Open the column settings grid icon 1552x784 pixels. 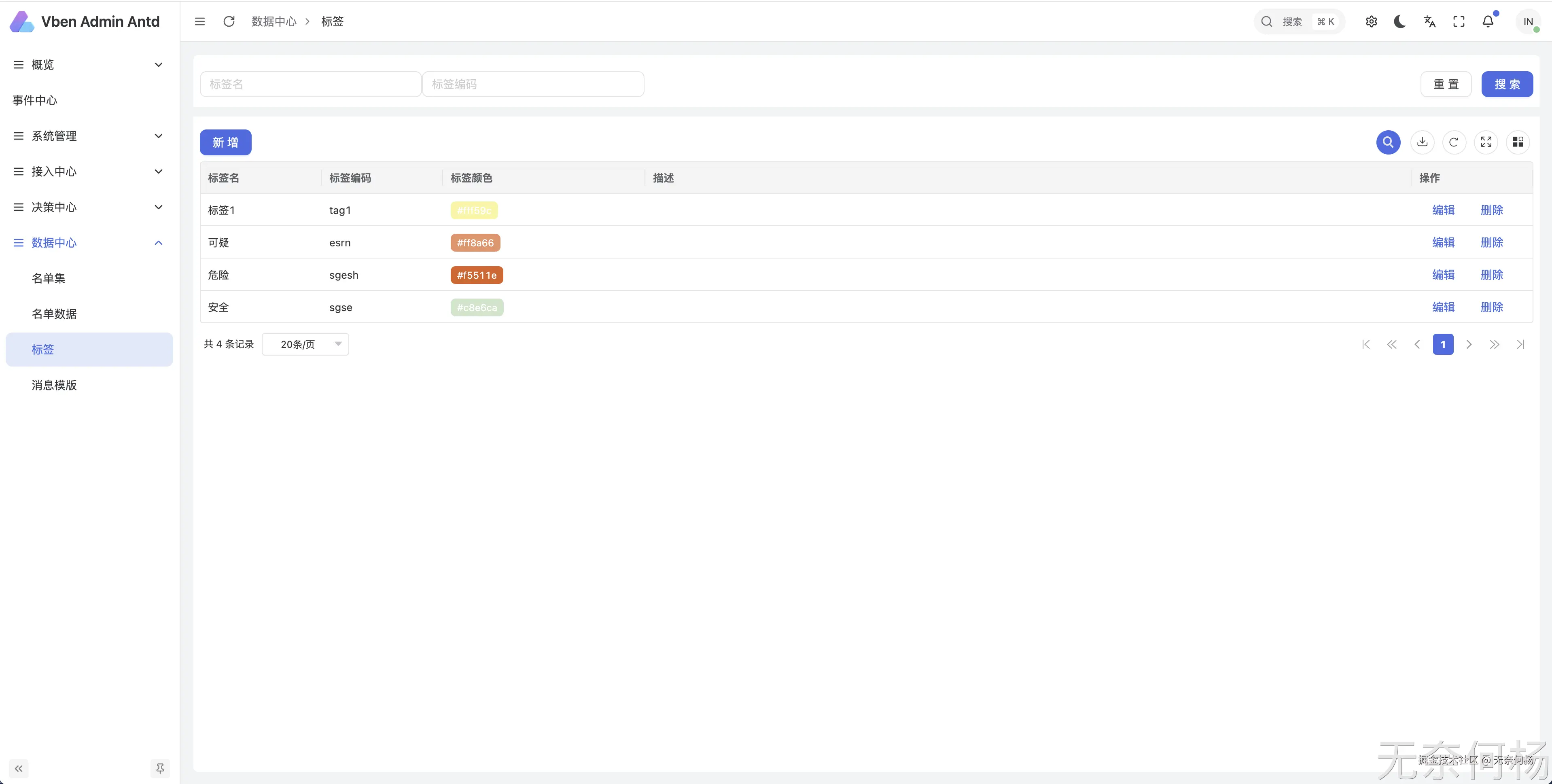click(1518, 142)
